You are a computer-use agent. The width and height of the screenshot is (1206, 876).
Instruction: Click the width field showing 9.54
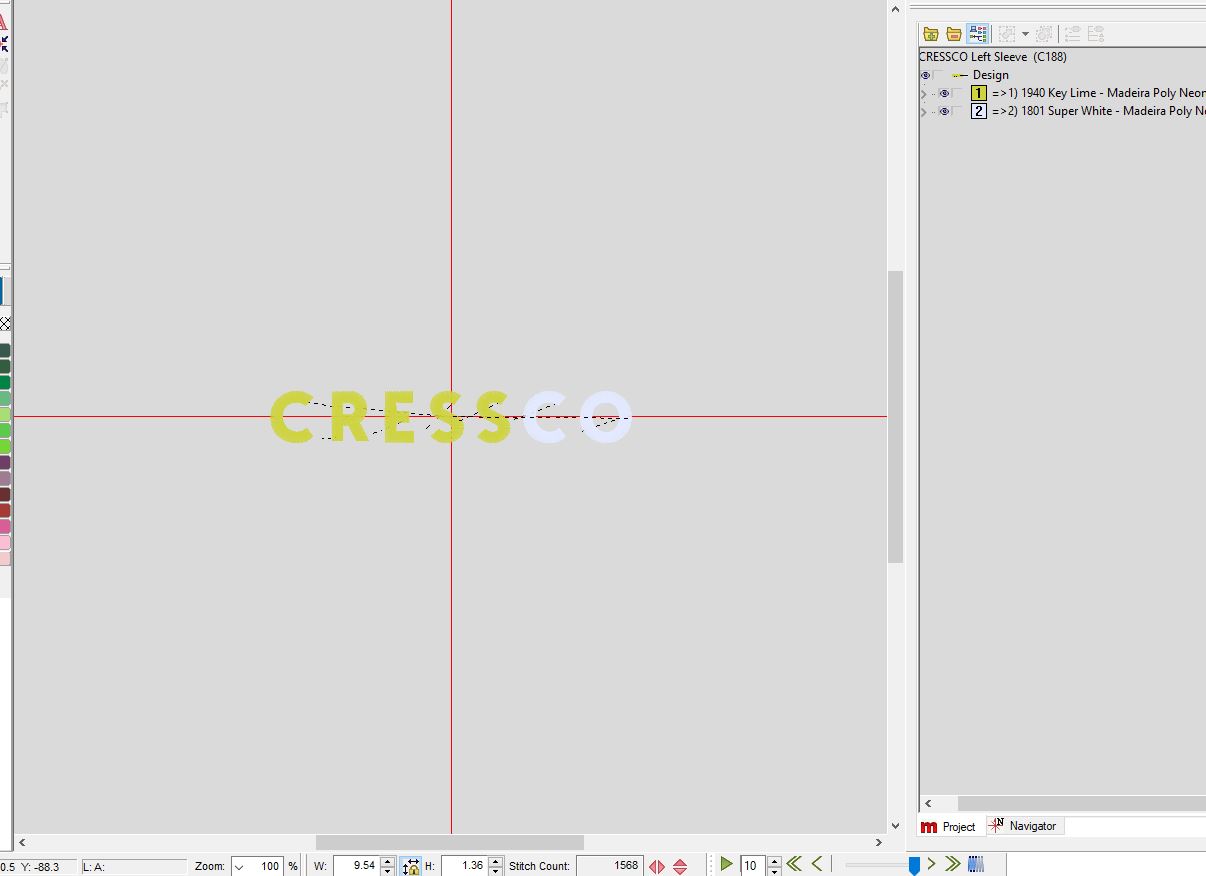[357, 866]
